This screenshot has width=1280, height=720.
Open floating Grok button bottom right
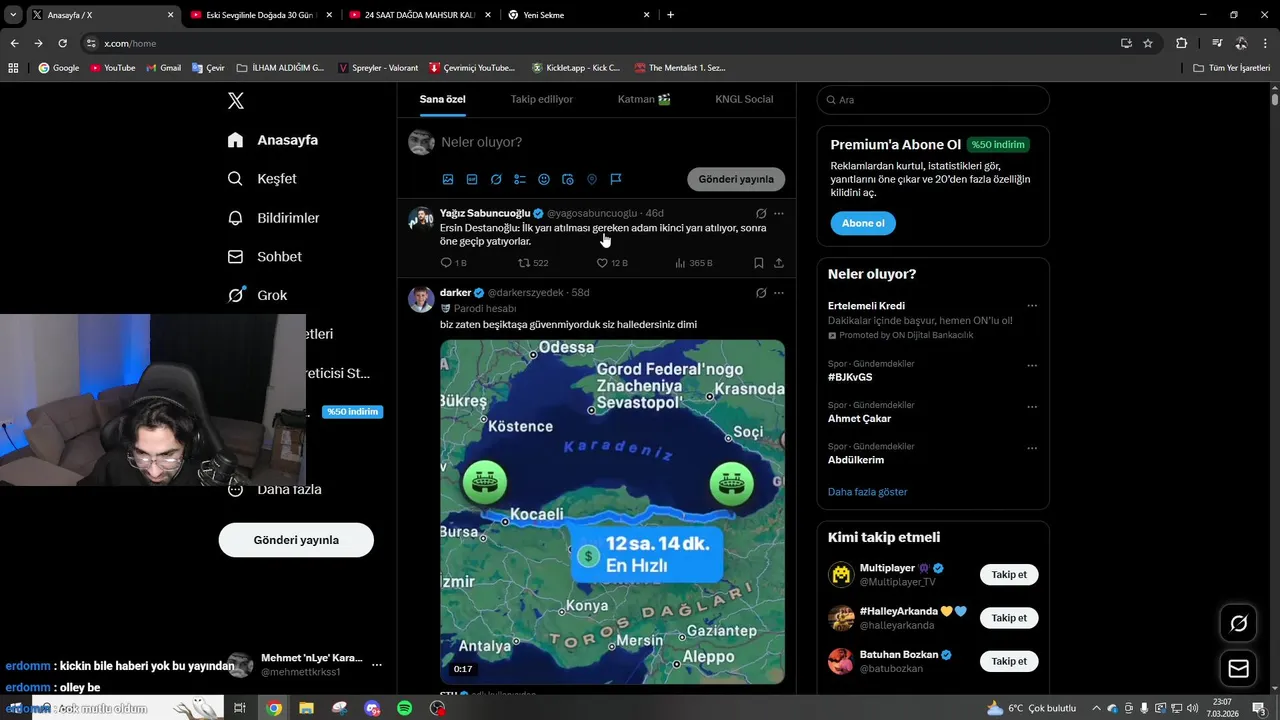tap(1238, 624)
